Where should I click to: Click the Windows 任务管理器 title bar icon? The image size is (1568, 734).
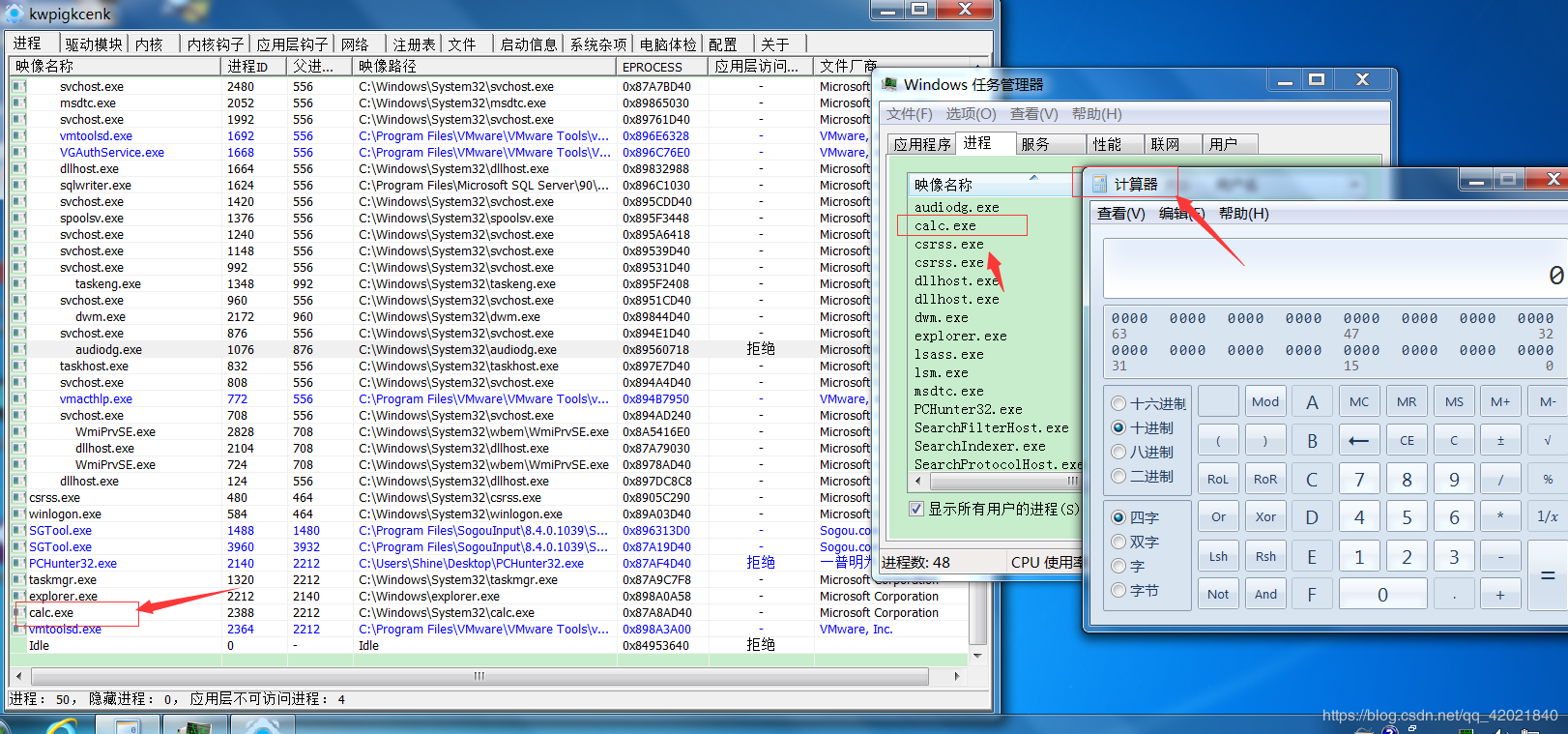(x=889, y=84)
